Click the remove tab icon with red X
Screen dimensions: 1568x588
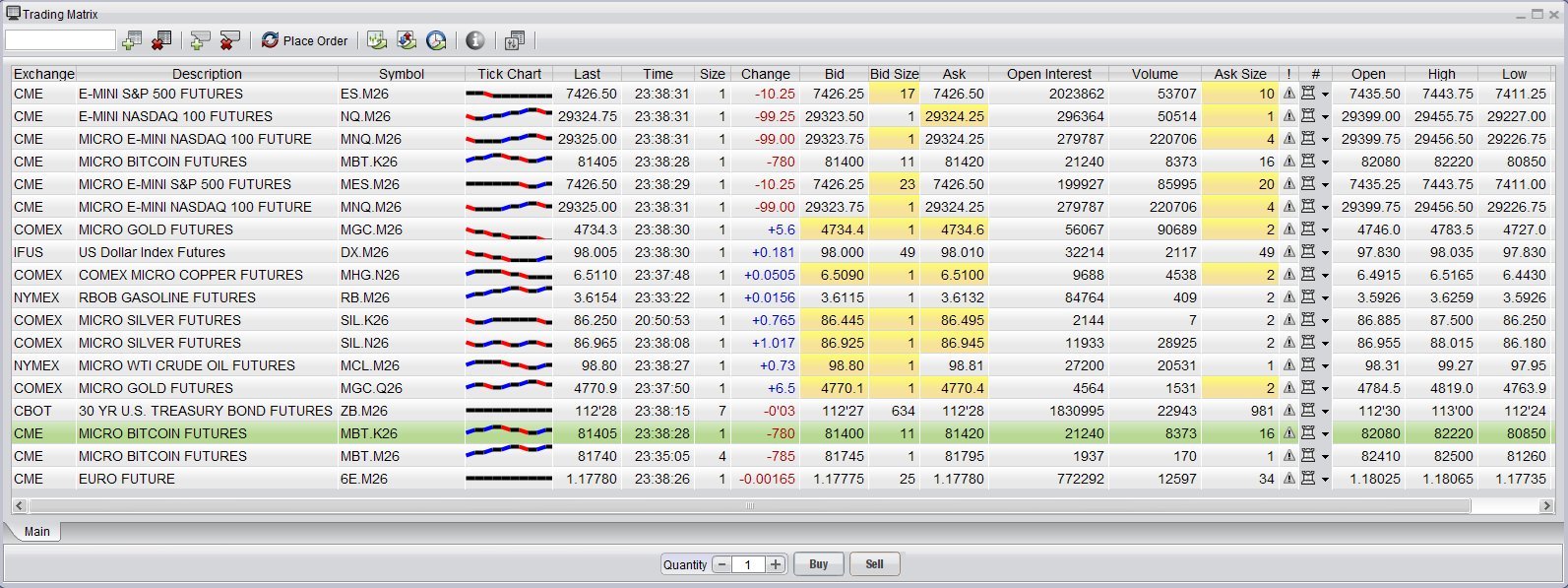coord(229,40)
